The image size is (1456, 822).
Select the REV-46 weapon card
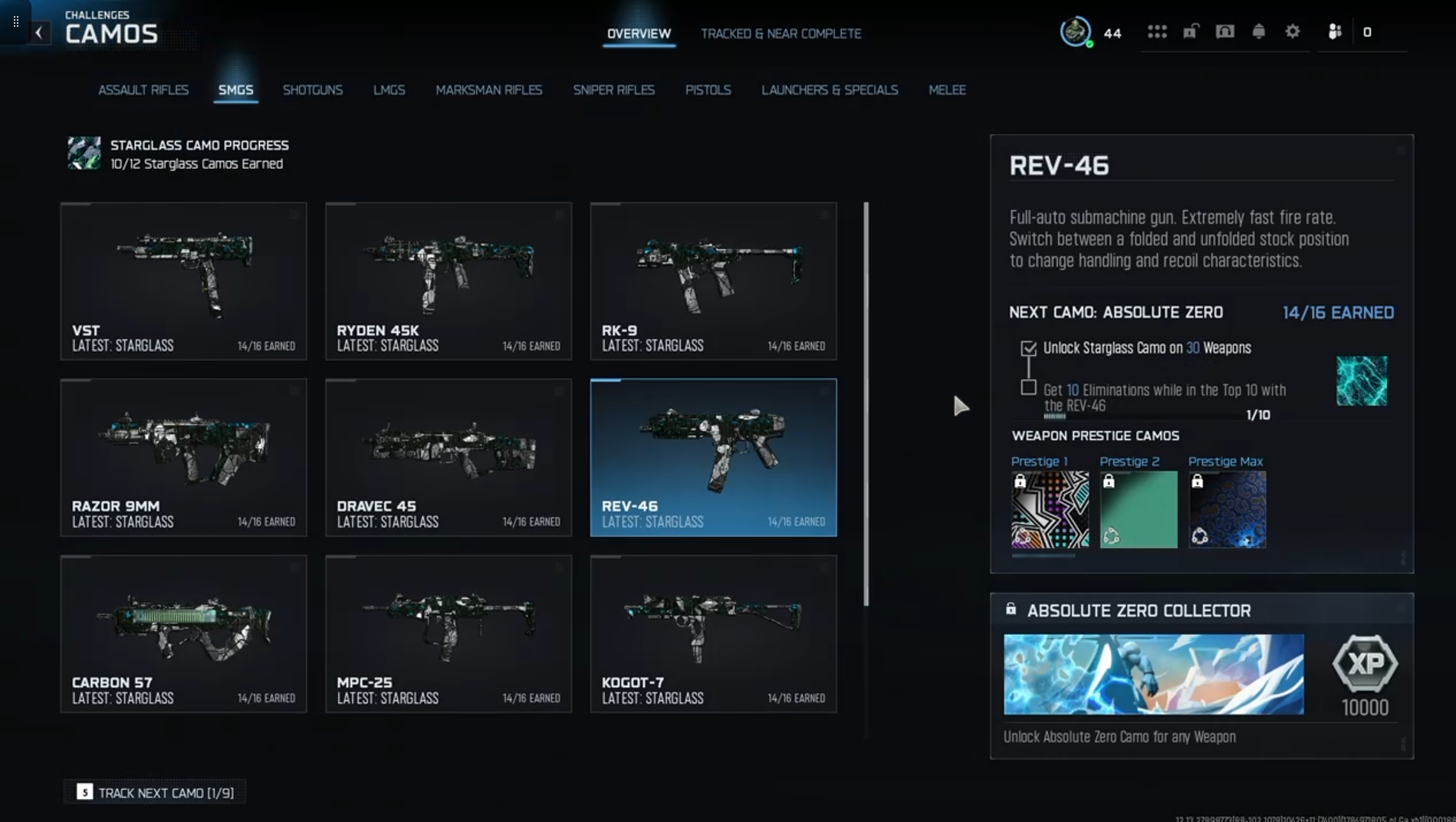(x=714, y=458)
